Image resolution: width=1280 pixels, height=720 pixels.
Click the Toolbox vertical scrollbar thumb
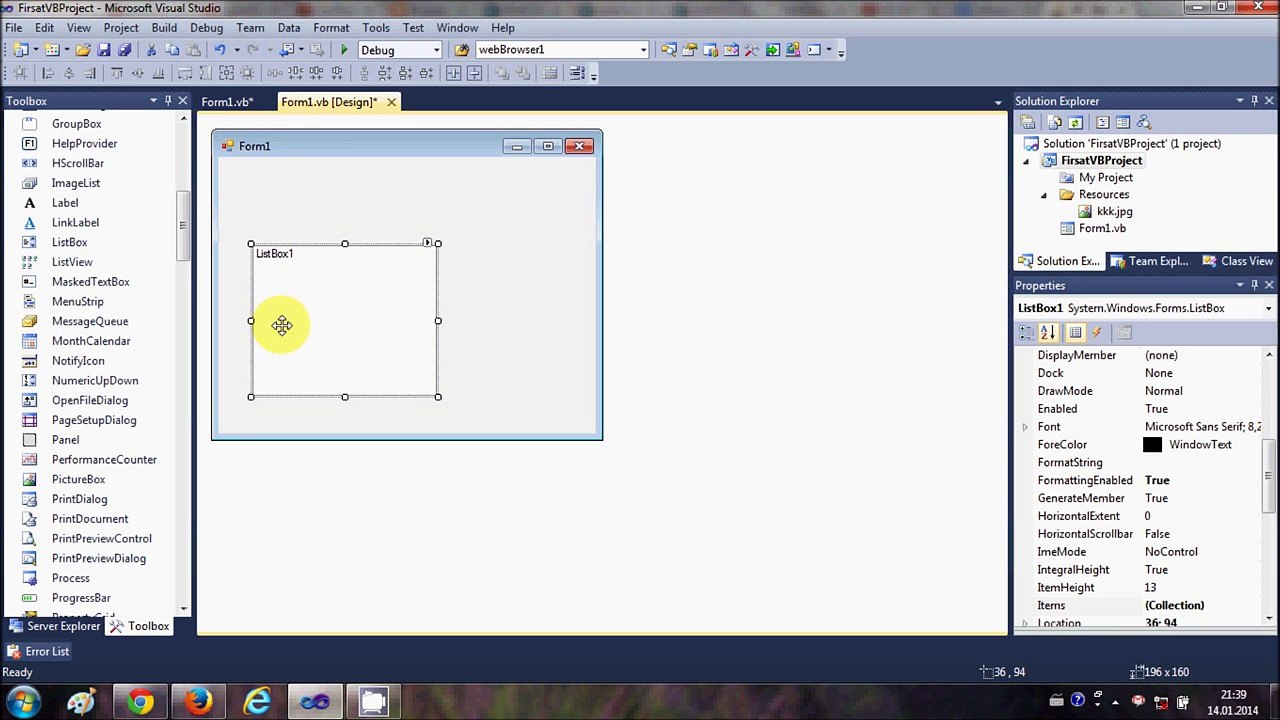[x=183, y=225]
